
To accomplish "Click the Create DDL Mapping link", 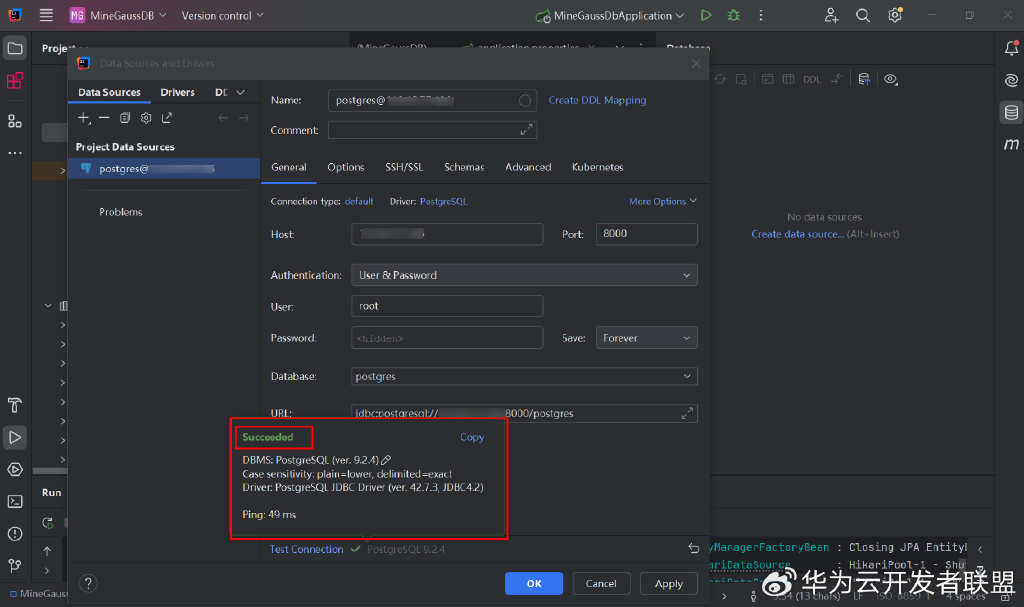I will [597, 100].
